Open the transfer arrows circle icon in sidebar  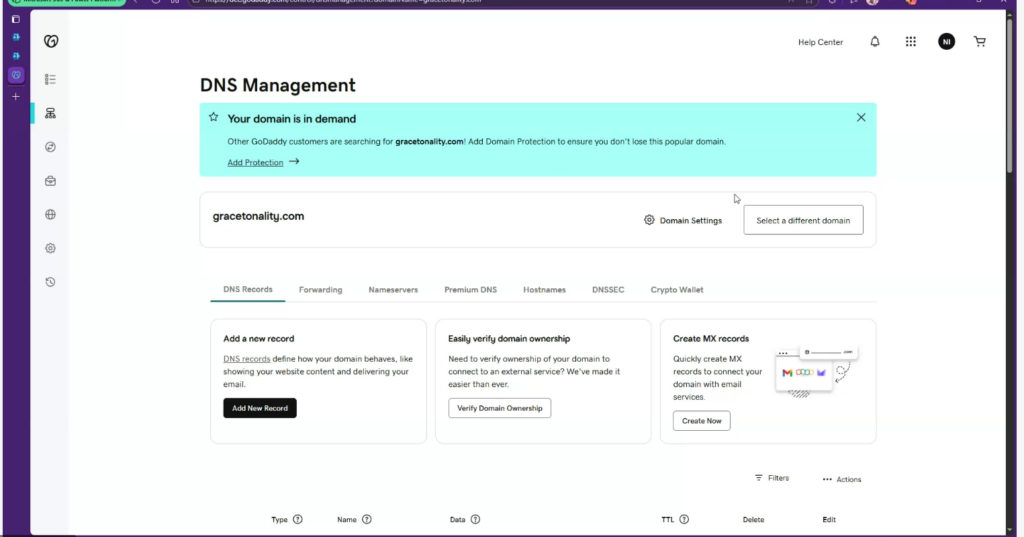tap(50, 147)
